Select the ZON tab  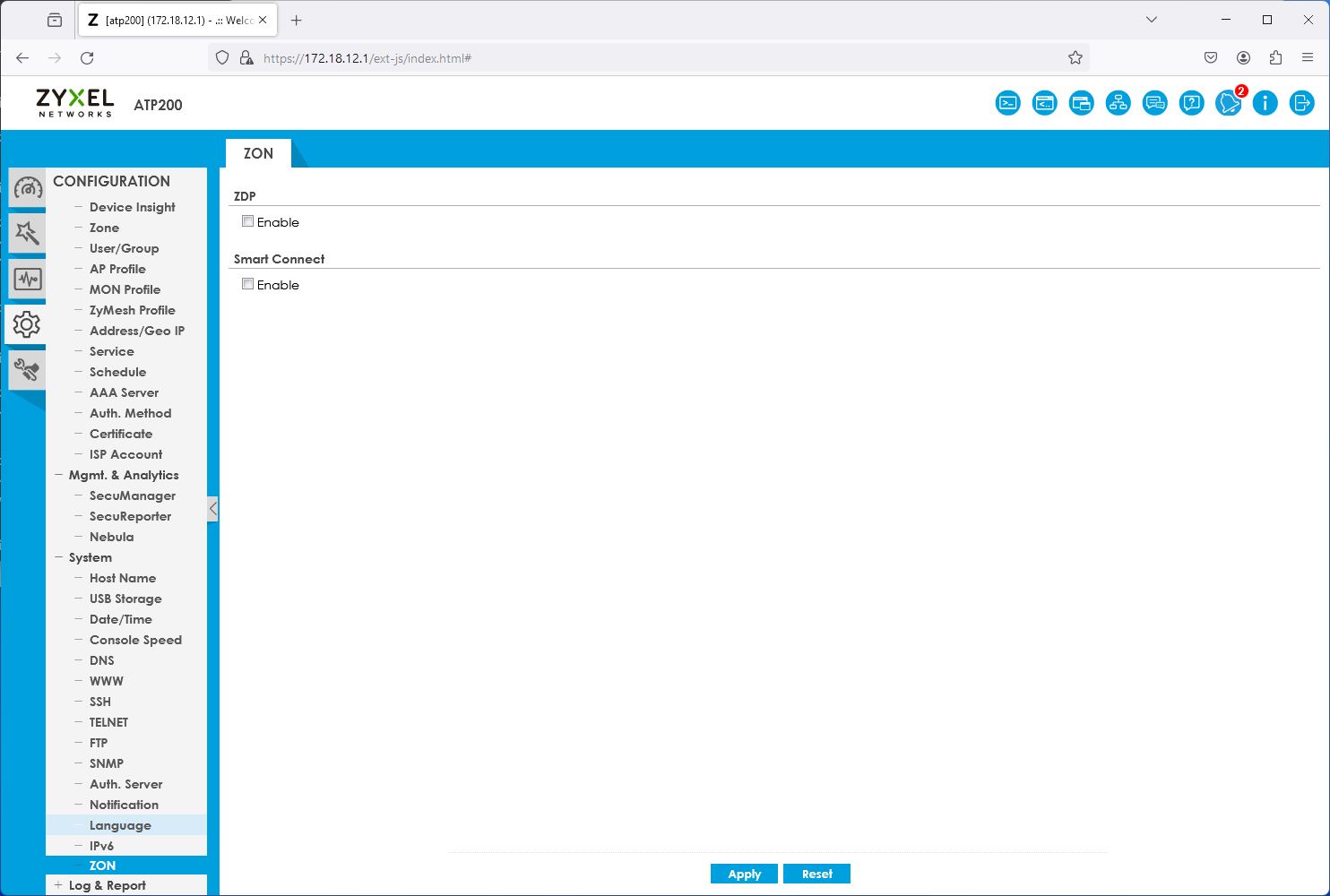[x=258, y=153]
